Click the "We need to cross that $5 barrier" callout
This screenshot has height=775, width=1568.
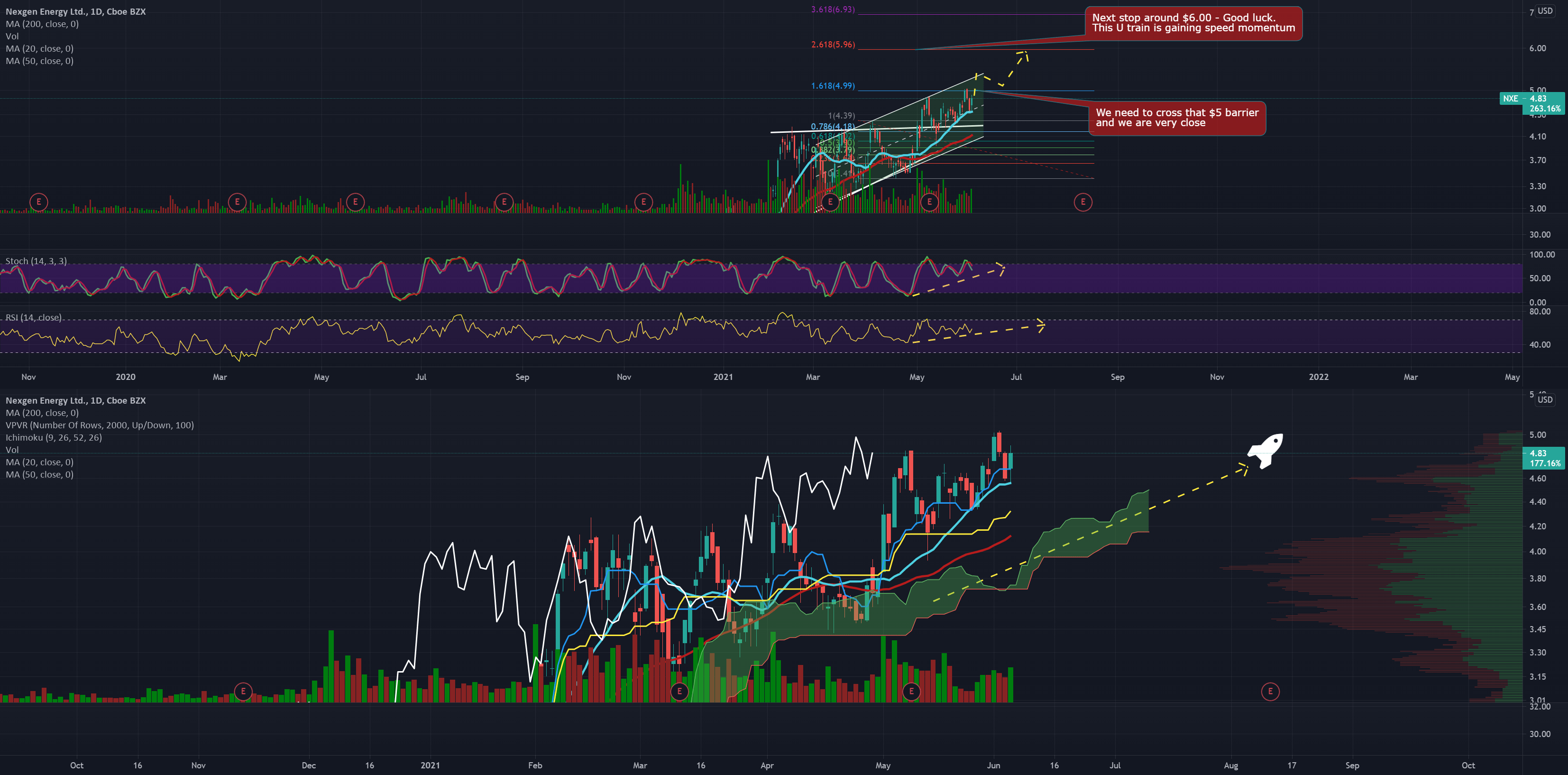1177,118
